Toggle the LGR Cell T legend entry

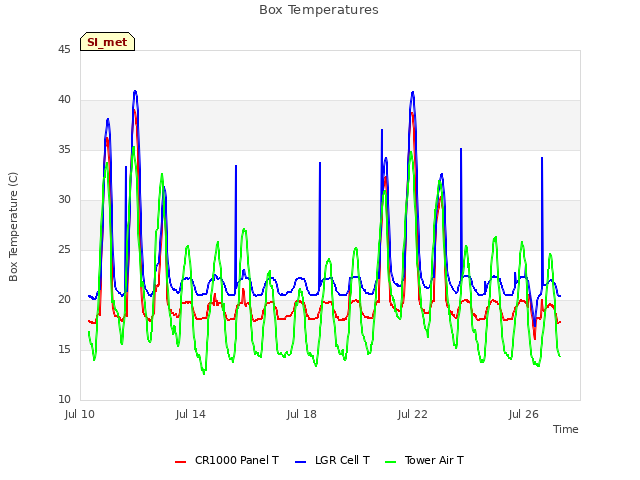click(x=332, y=460)
